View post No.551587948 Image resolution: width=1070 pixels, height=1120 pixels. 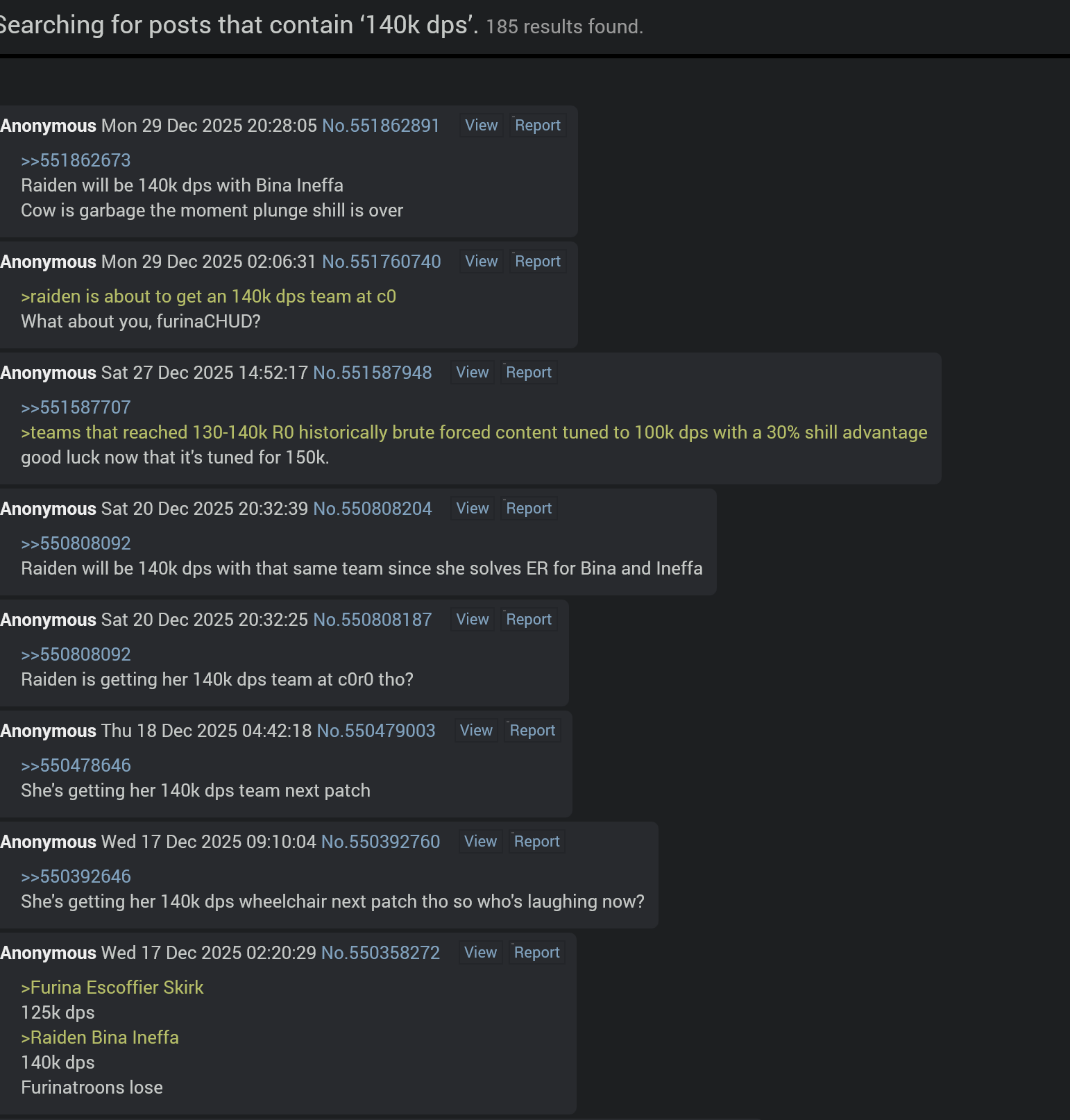tap(472, 373)
